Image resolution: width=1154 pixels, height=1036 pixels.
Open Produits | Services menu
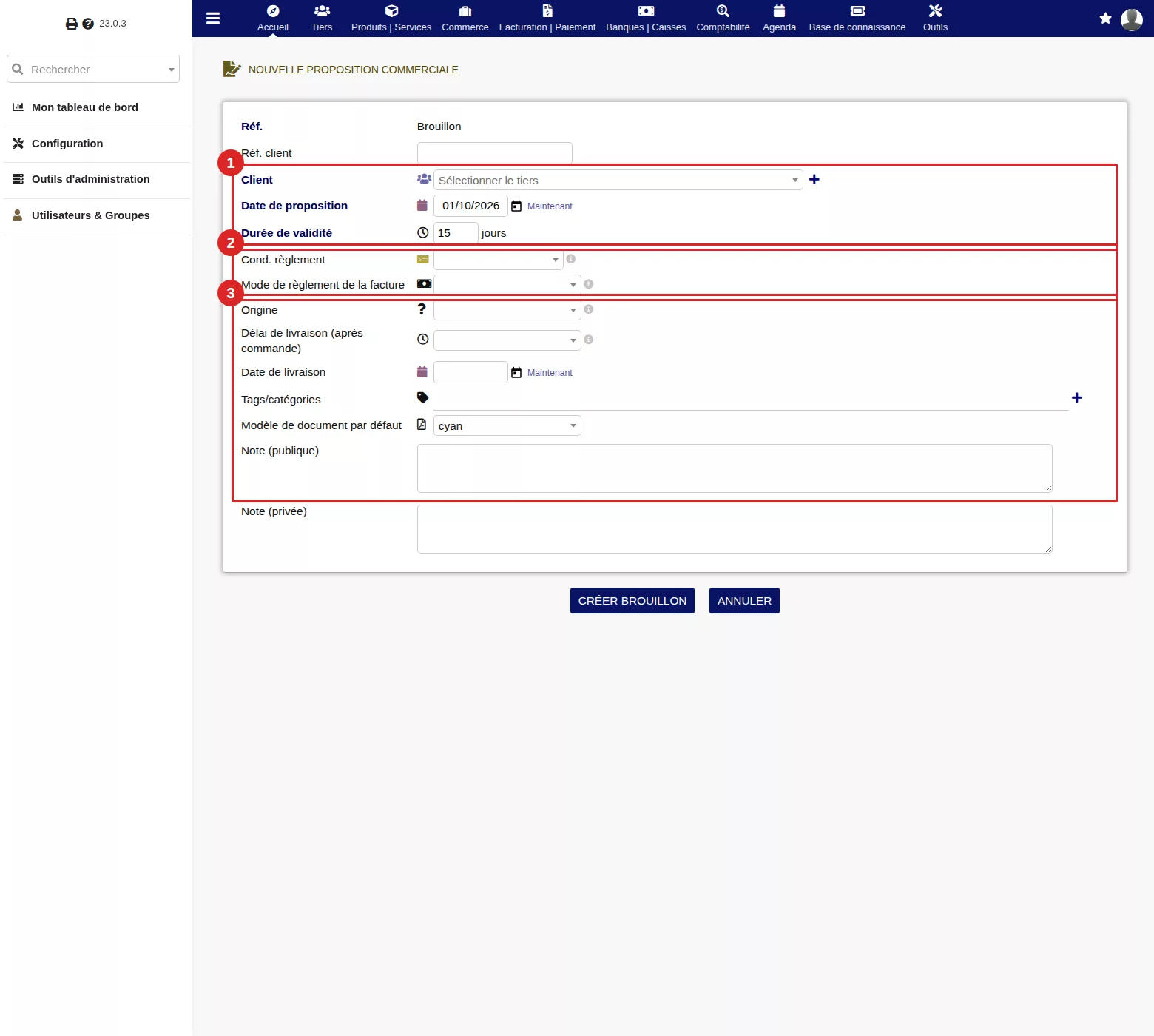point(391,18)
